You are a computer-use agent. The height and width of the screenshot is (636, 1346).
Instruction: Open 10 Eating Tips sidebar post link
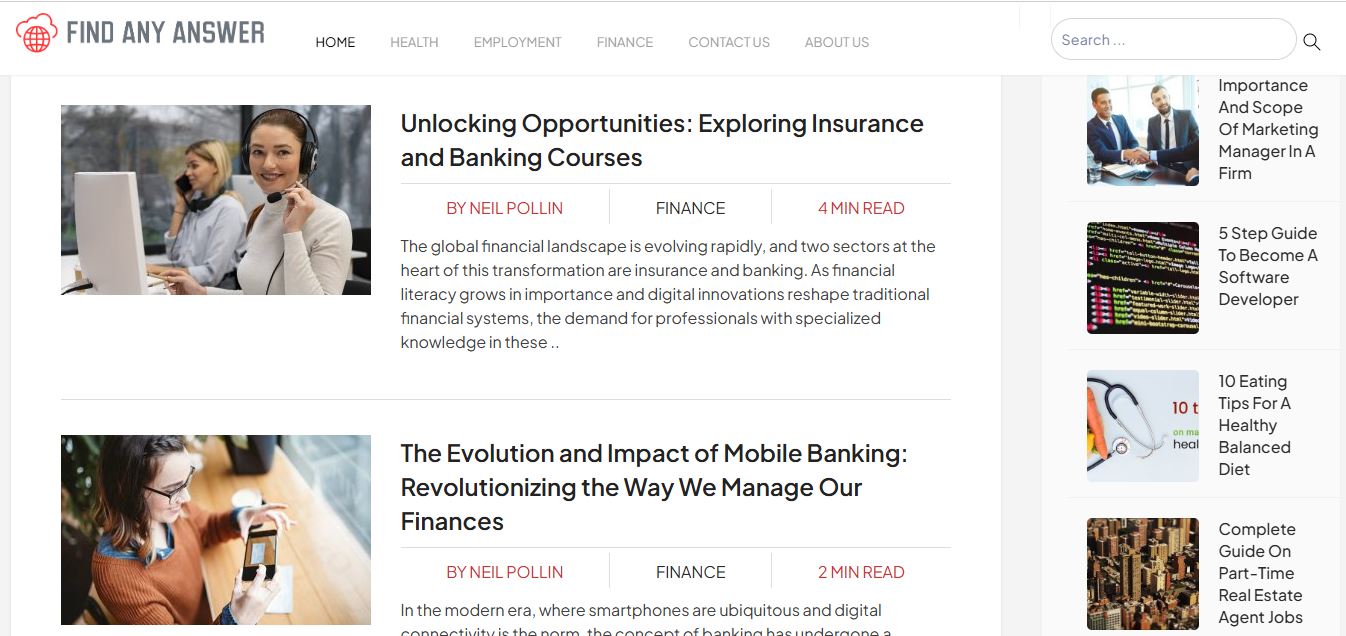click(x=1254, y=425)
